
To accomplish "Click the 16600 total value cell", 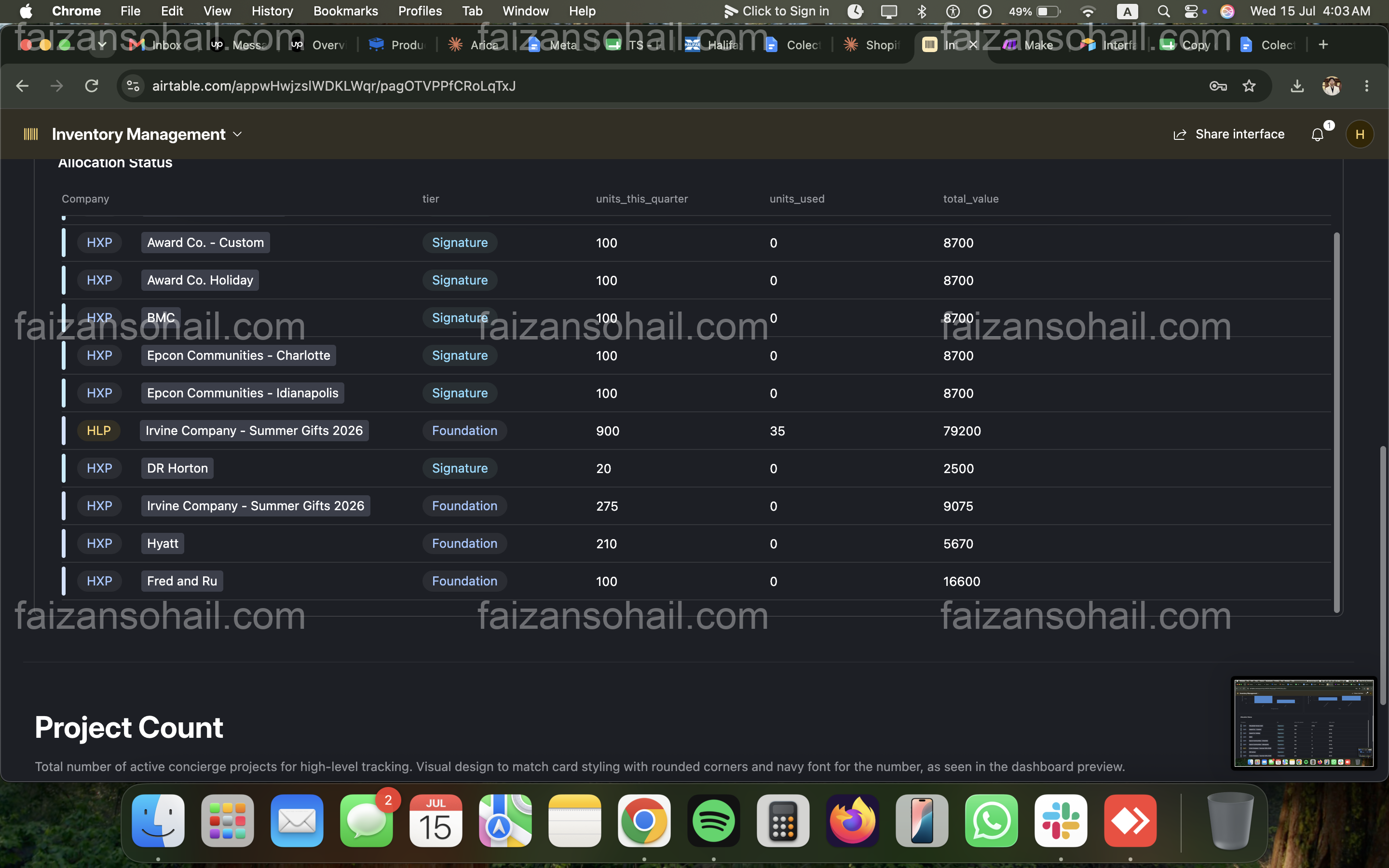I will tap(961, 581).
